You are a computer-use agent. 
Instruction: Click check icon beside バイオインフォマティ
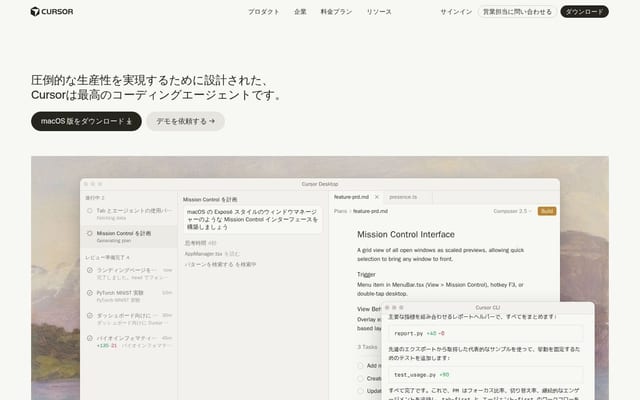(90, 338)
